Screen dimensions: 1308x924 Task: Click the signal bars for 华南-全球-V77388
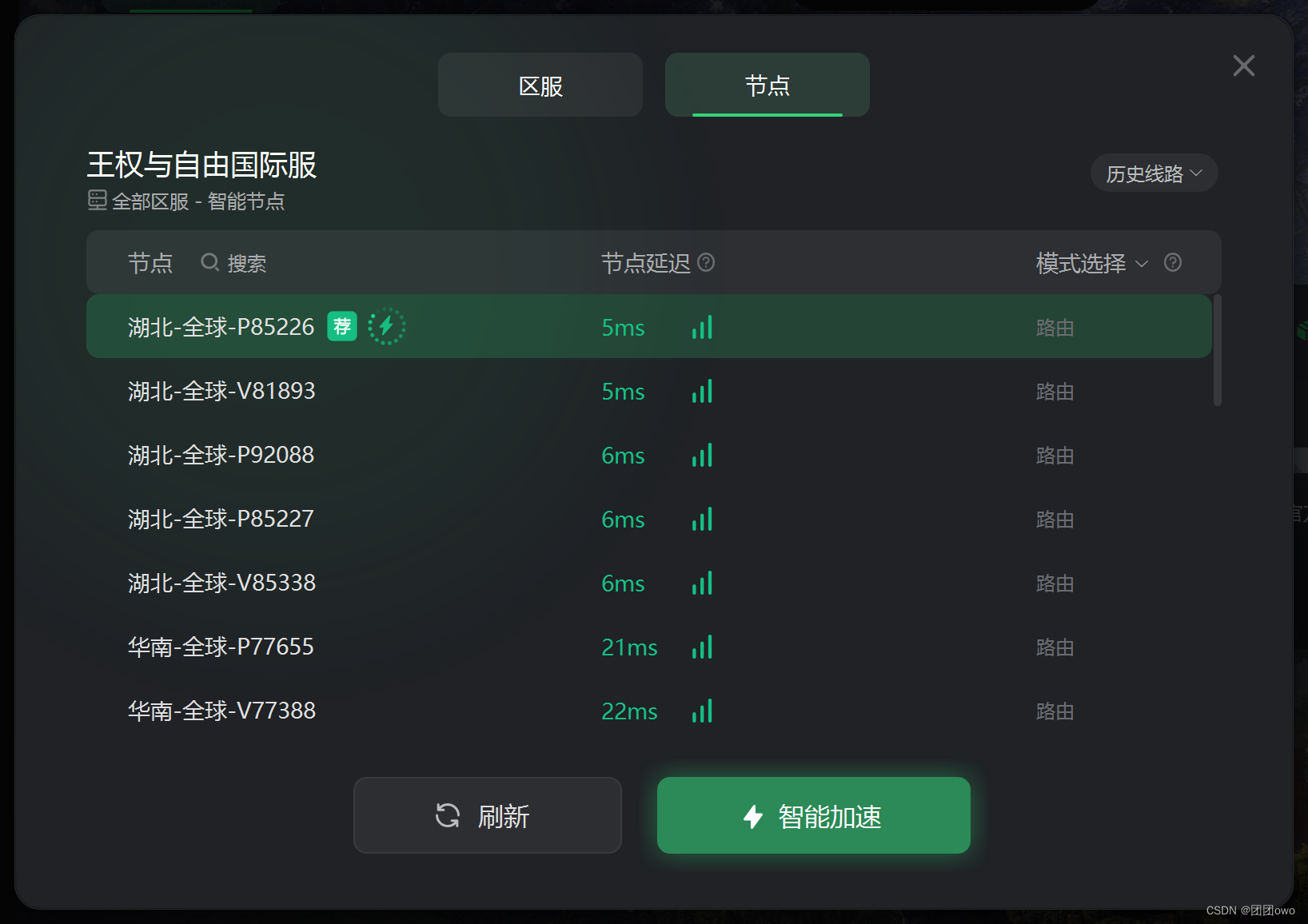(x=701, y=711)
